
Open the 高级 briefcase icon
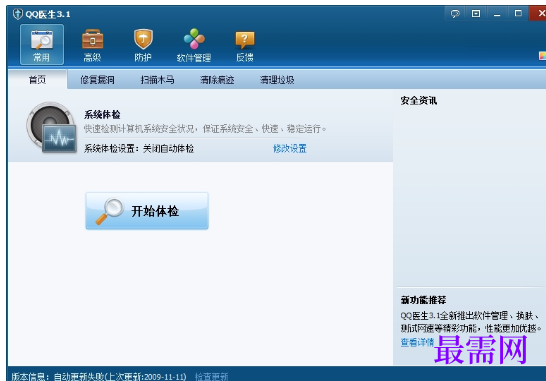click(92, 45)
